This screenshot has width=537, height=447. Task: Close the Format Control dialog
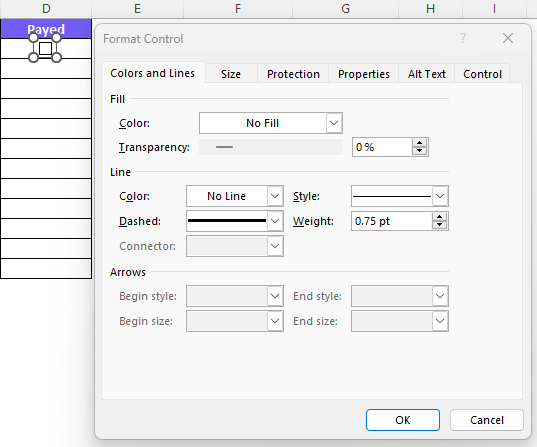pyautogui.click(x=508, y=38)
